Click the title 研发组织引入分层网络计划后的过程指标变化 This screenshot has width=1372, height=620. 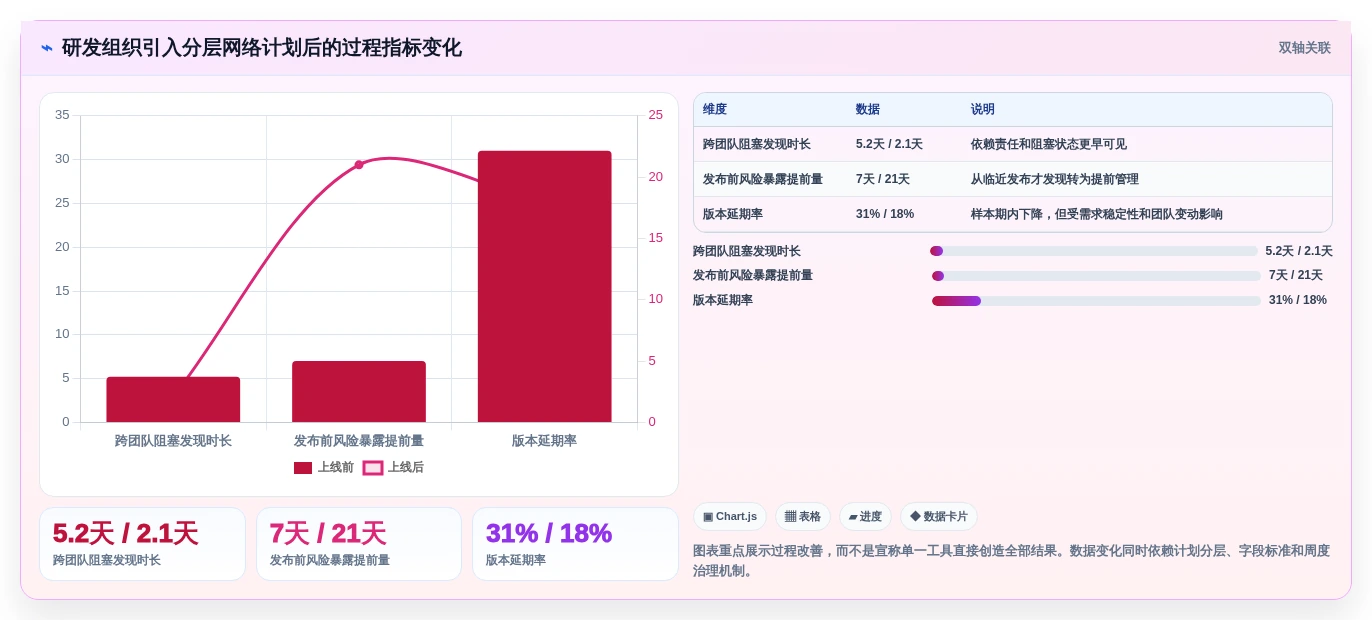click(x=262, y=48)
